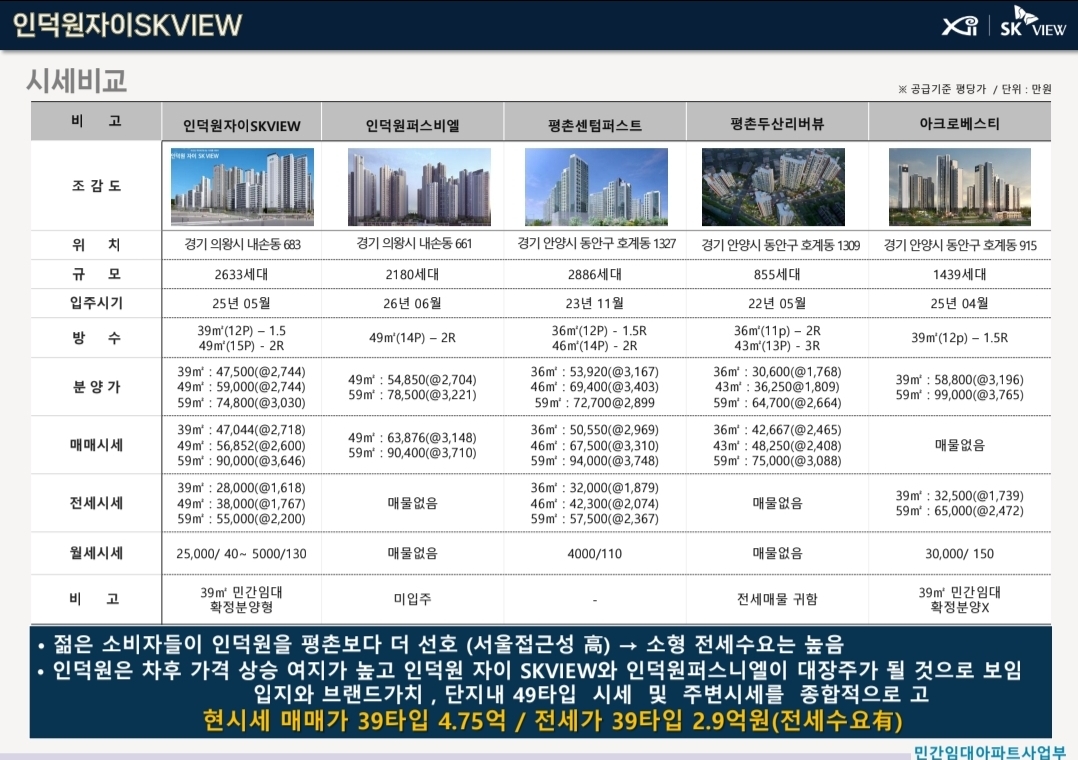This screenshot has height=760, width=1078.
Task: Select the yellow 현시세 매매가 summary line
Action: point(552,721)
